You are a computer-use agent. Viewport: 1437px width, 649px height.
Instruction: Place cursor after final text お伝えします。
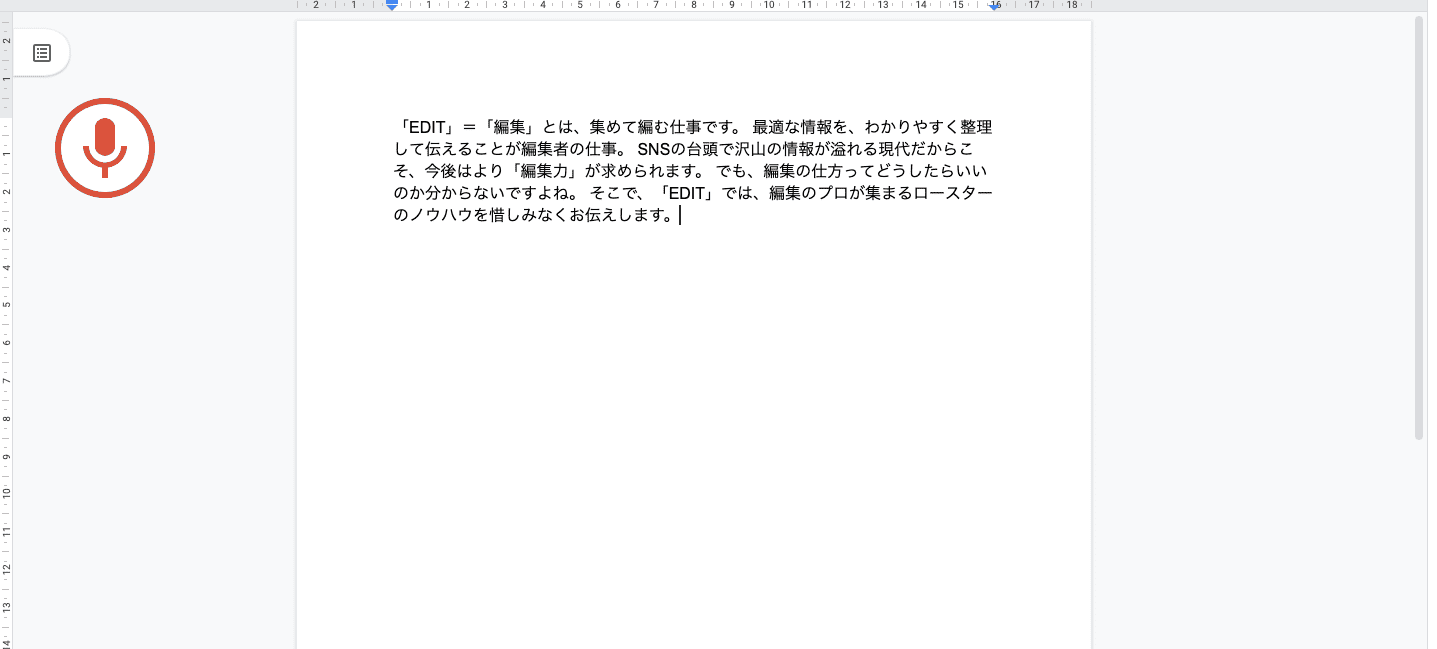[679, 215]
